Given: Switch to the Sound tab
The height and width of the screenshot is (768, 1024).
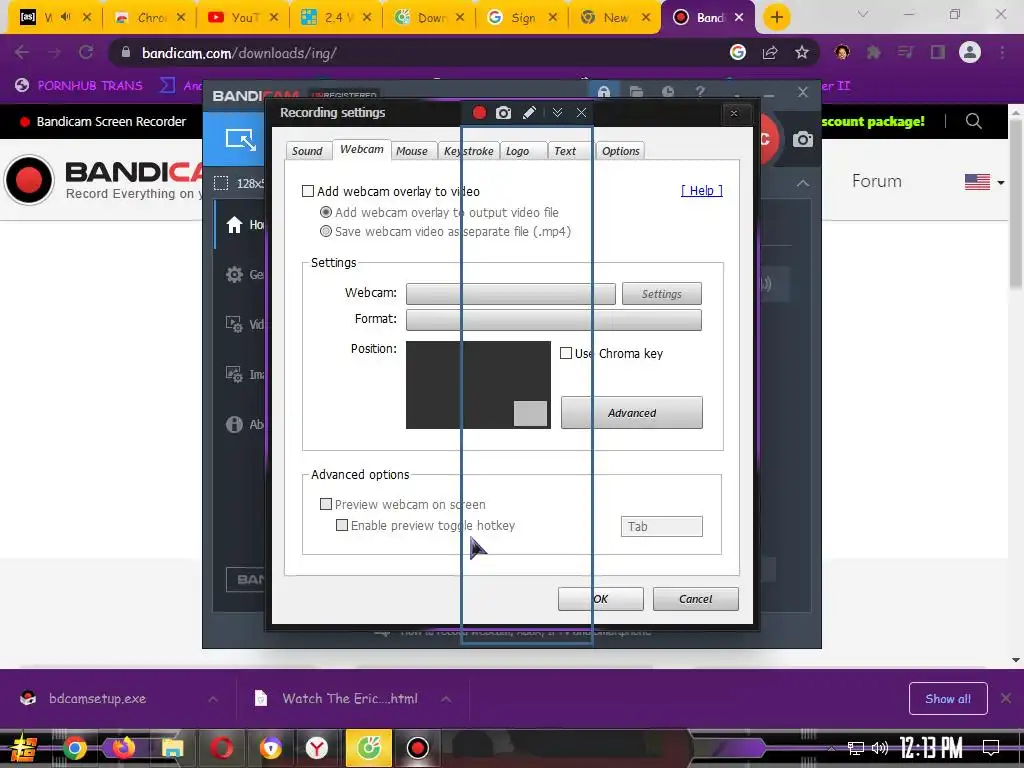Looking at the screenshot, I should [307, 151].
